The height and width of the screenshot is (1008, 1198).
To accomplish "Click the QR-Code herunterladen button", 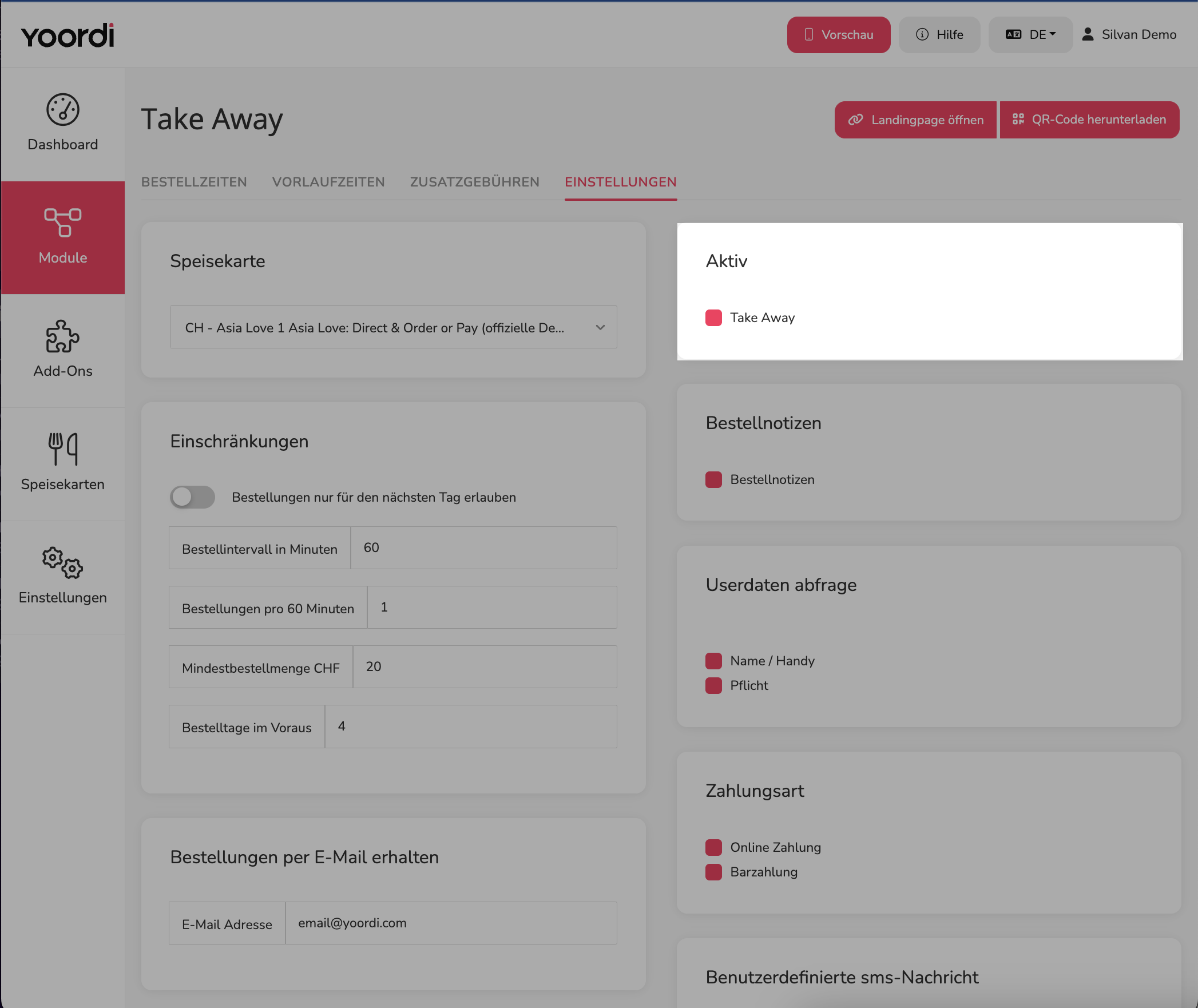I will coord(1089,120).
